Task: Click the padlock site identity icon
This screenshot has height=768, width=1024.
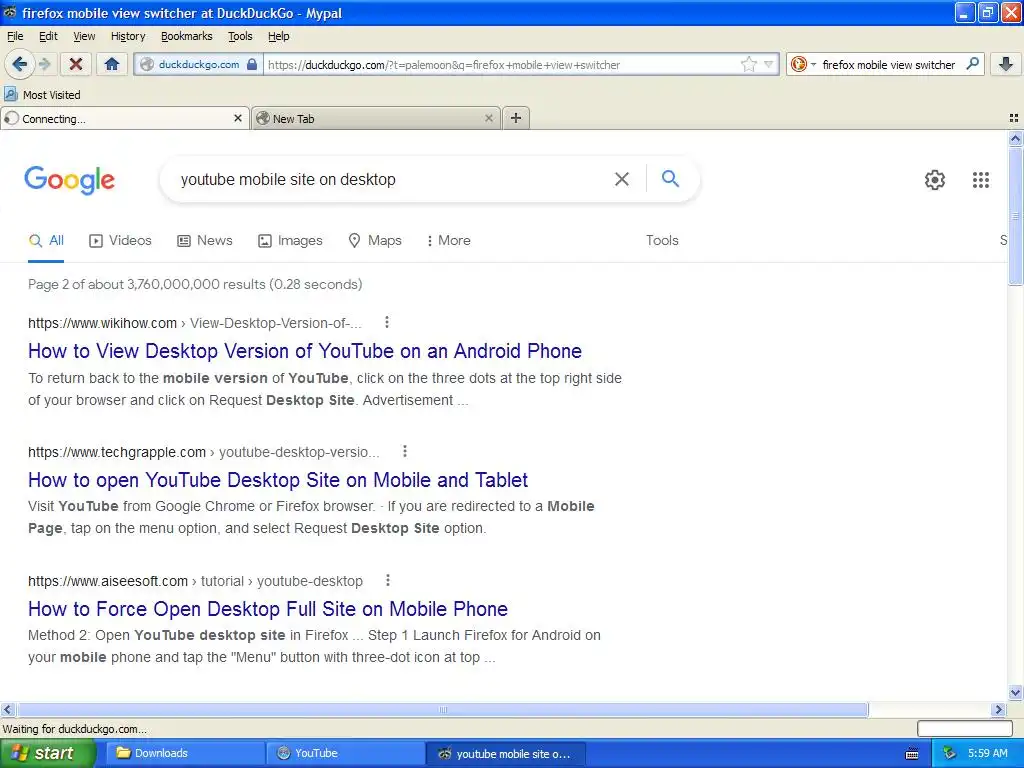Action: (x=252, y=64)
